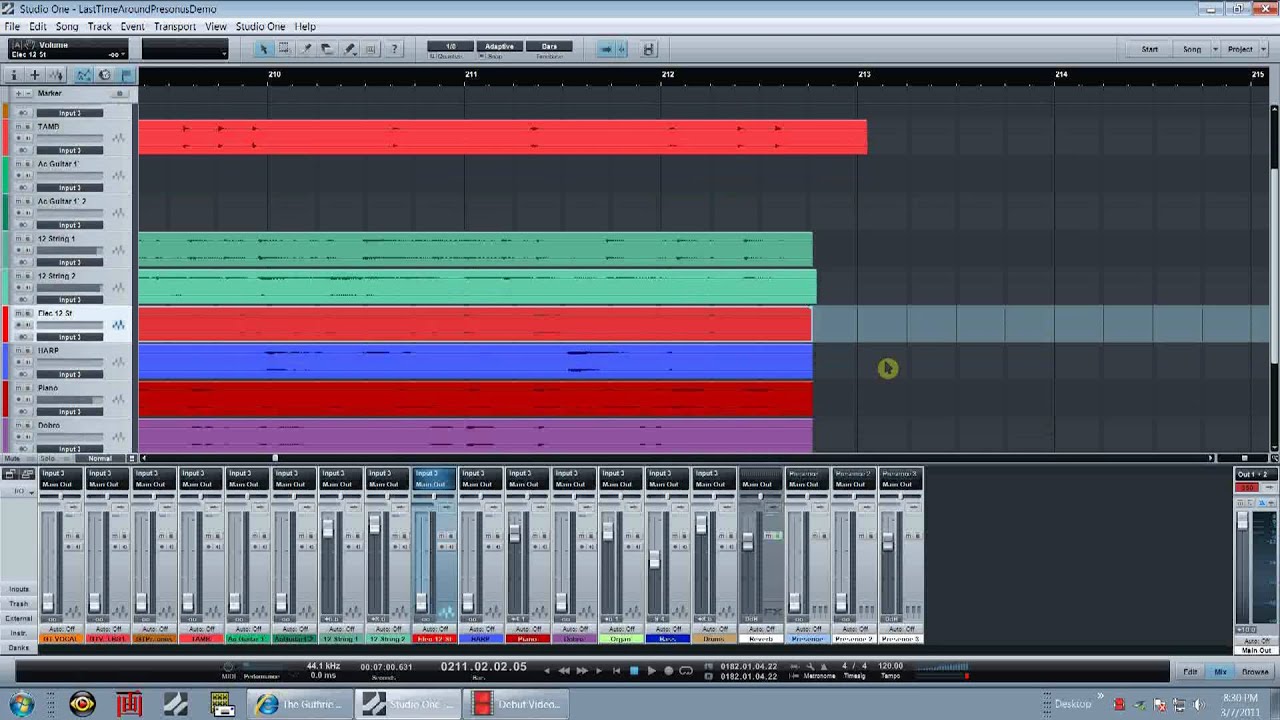Click return to zero transport button
Screen dimensions: 1280x720
[616, 671]
